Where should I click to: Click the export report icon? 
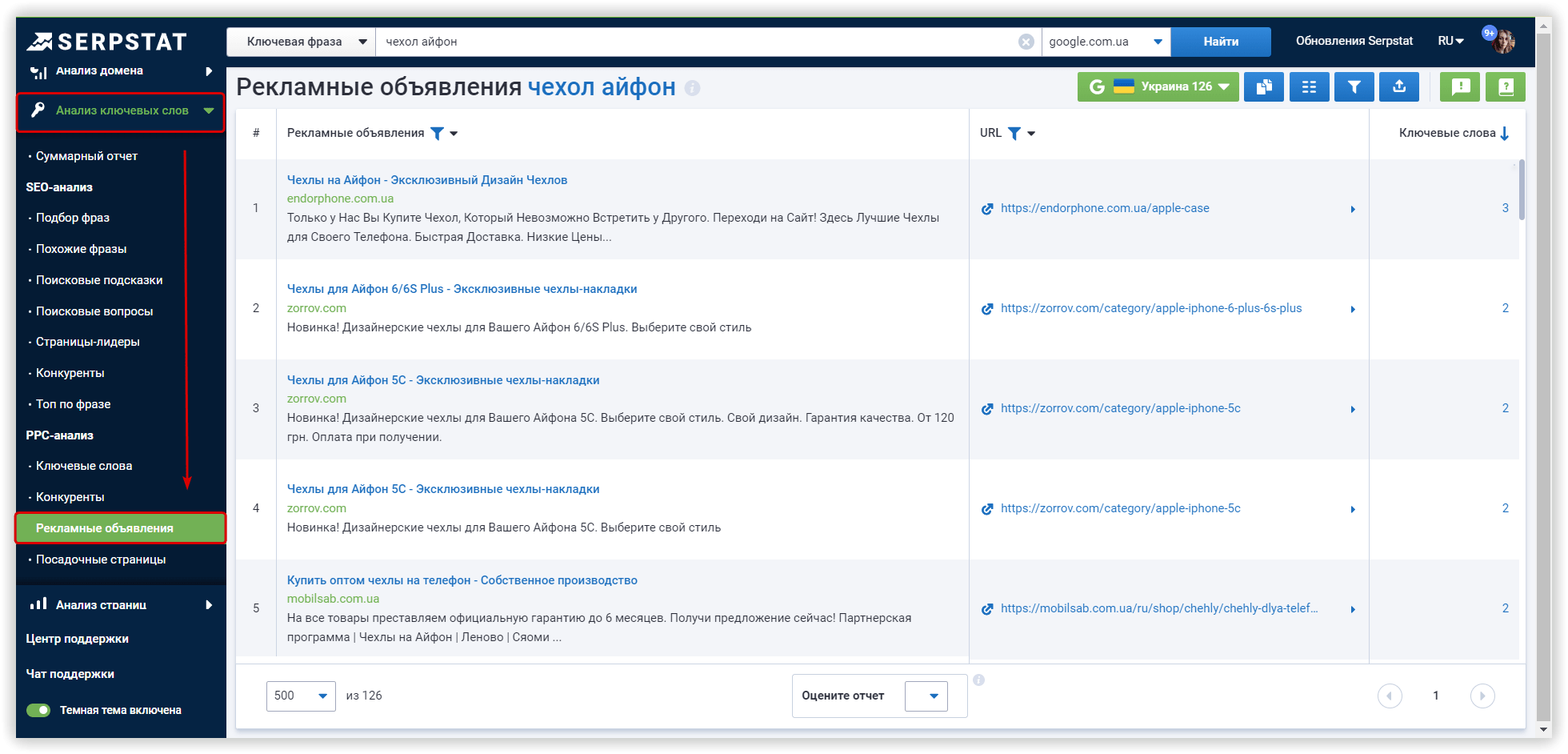click(1398, 86)
